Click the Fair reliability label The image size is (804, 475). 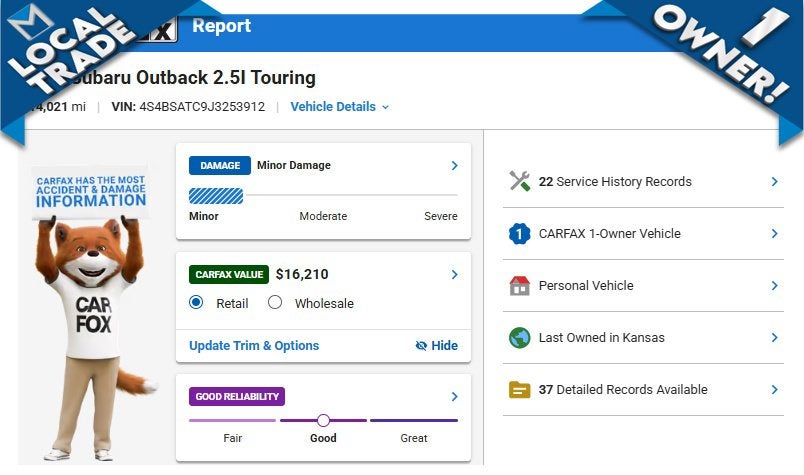(x=232, y=438)
